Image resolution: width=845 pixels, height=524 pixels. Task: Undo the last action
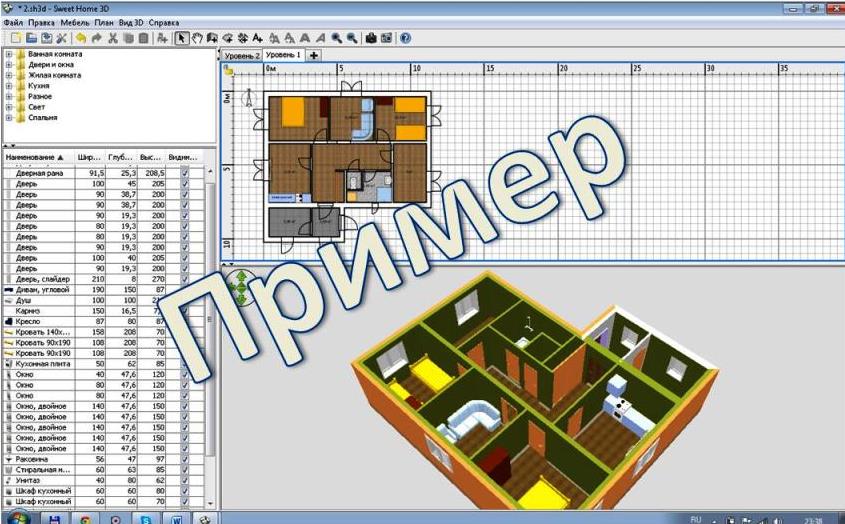[x=81, y=38]
